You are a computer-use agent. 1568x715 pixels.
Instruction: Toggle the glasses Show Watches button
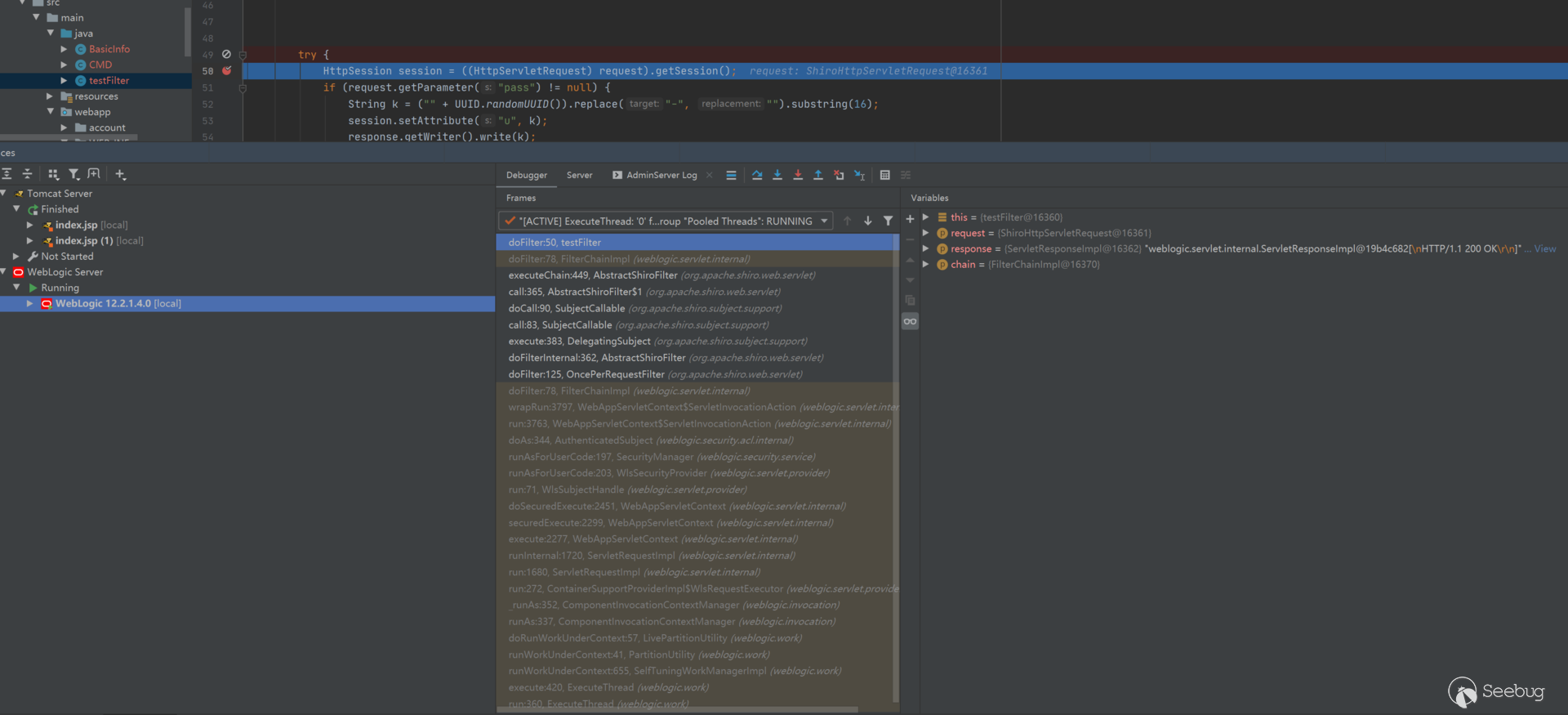(x=910, y=322)
